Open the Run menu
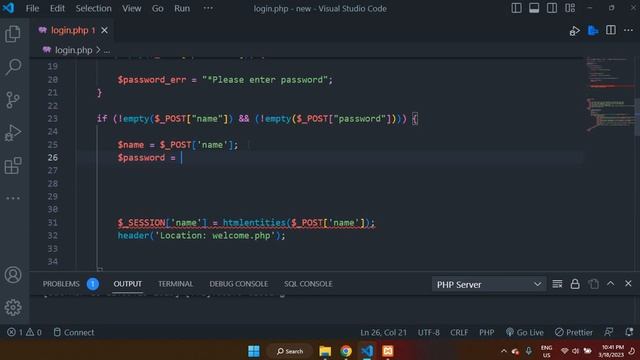This screenshot has height=360, width=640. [x=182, y=8]
